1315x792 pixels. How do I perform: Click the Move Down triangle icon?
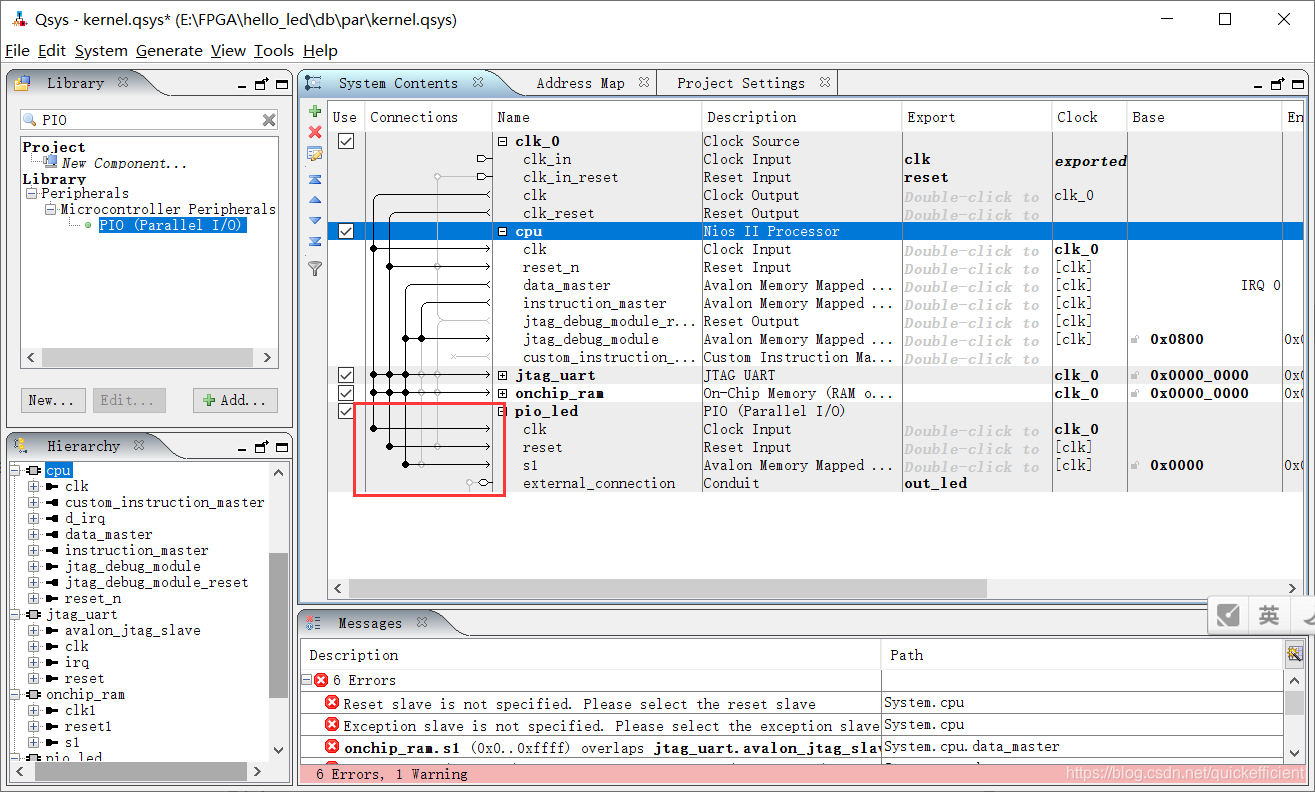pyautogui.click(x=315, y=221)
